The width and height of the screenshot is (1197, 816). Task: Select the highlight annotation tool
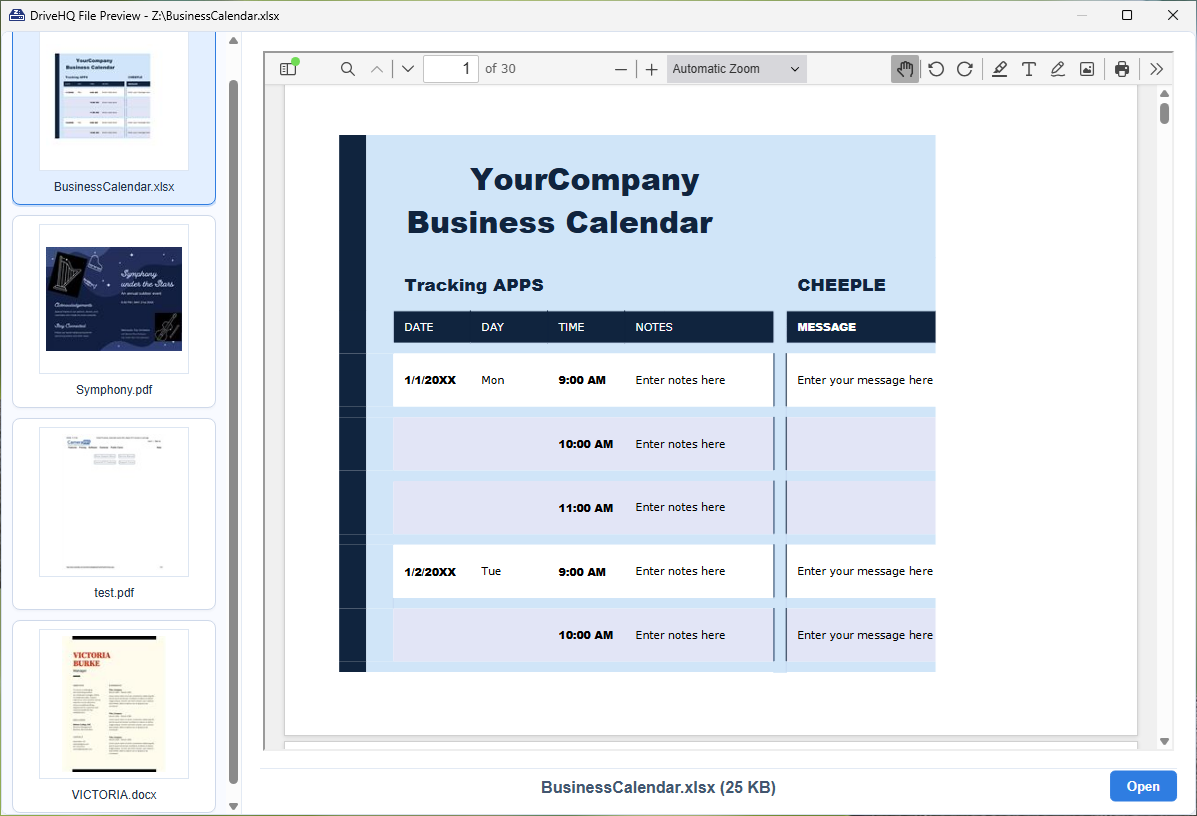tap(999, 69)
